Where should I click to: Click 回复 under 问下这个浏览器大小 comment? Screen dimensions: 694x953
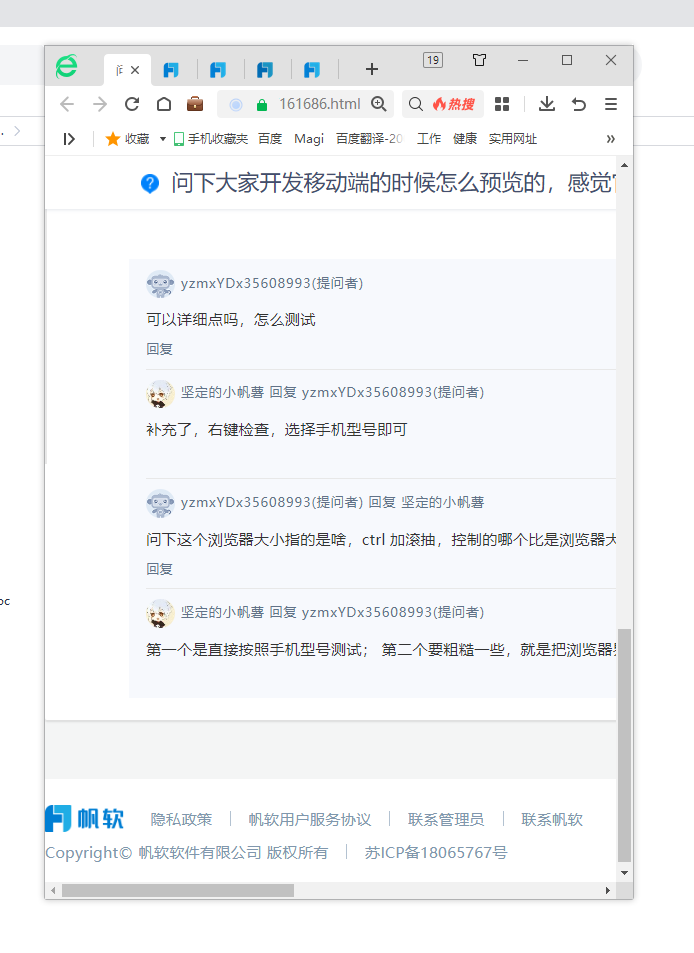pos(159,569)
